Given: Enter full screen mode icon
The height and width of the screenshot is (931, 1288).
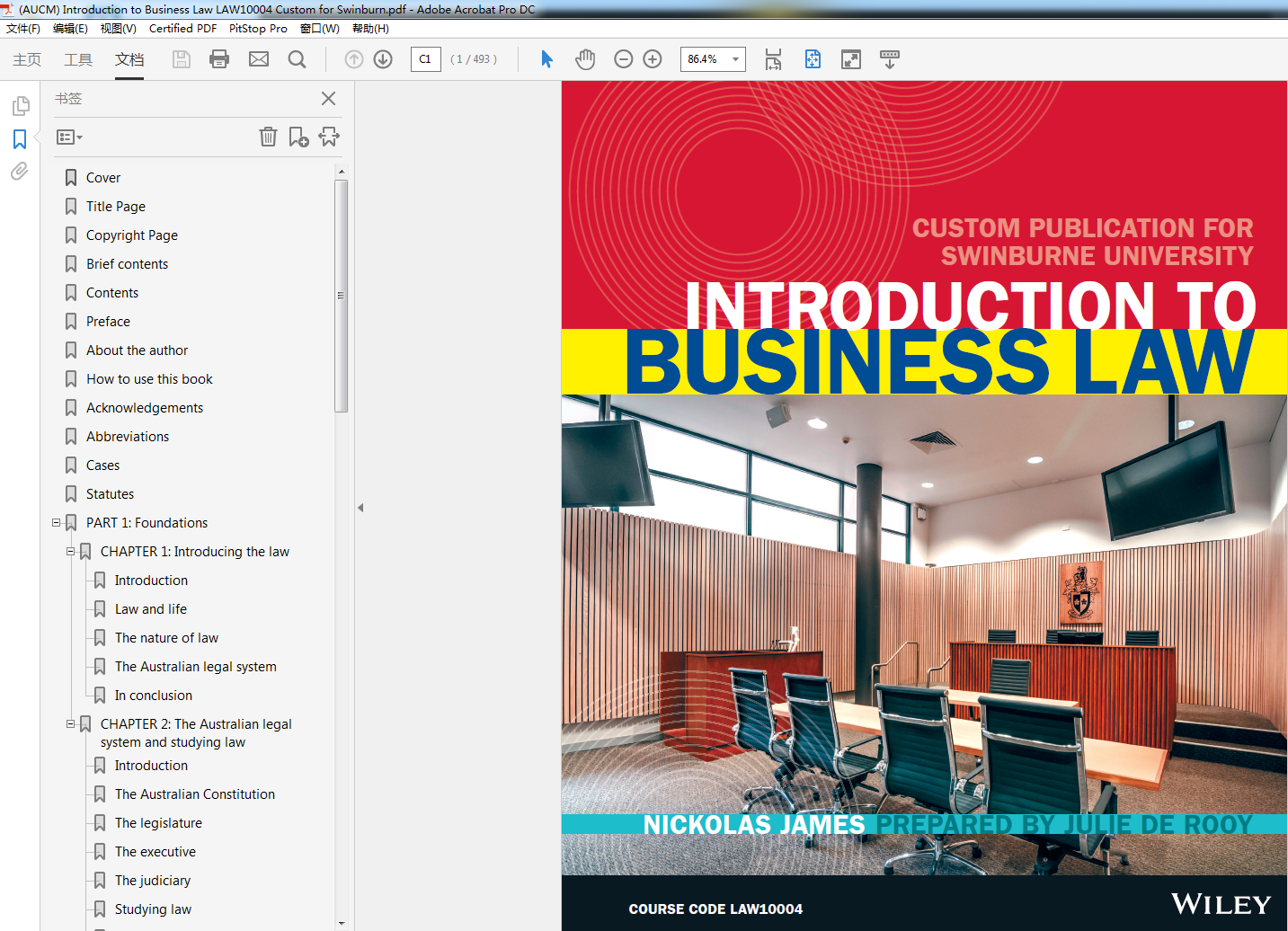Looking at the screenshot, I should tap(851, 59).
